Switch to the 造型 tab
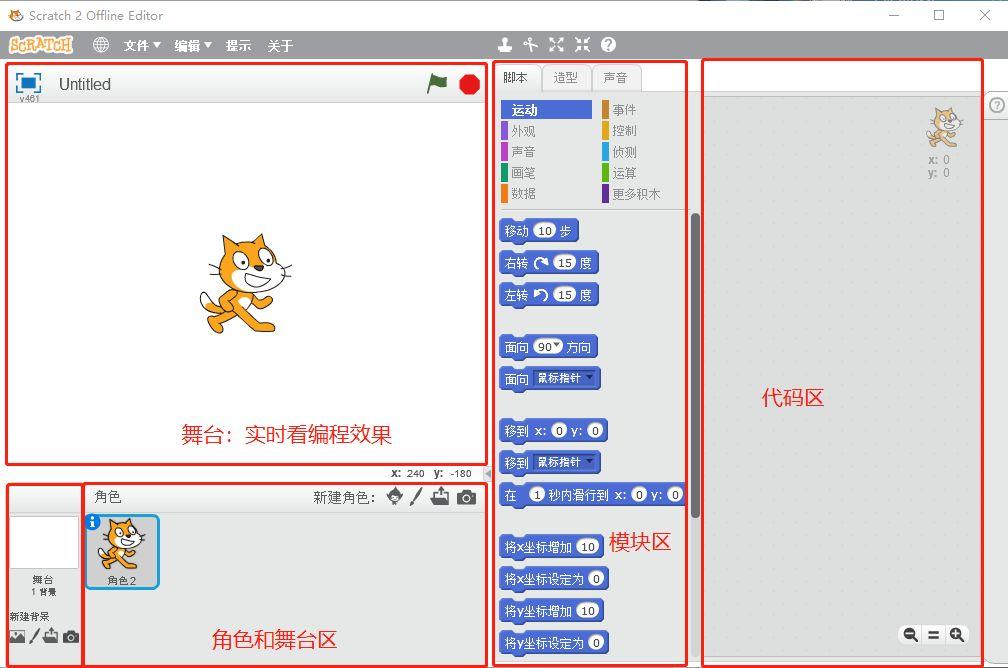 pos(566,78)
